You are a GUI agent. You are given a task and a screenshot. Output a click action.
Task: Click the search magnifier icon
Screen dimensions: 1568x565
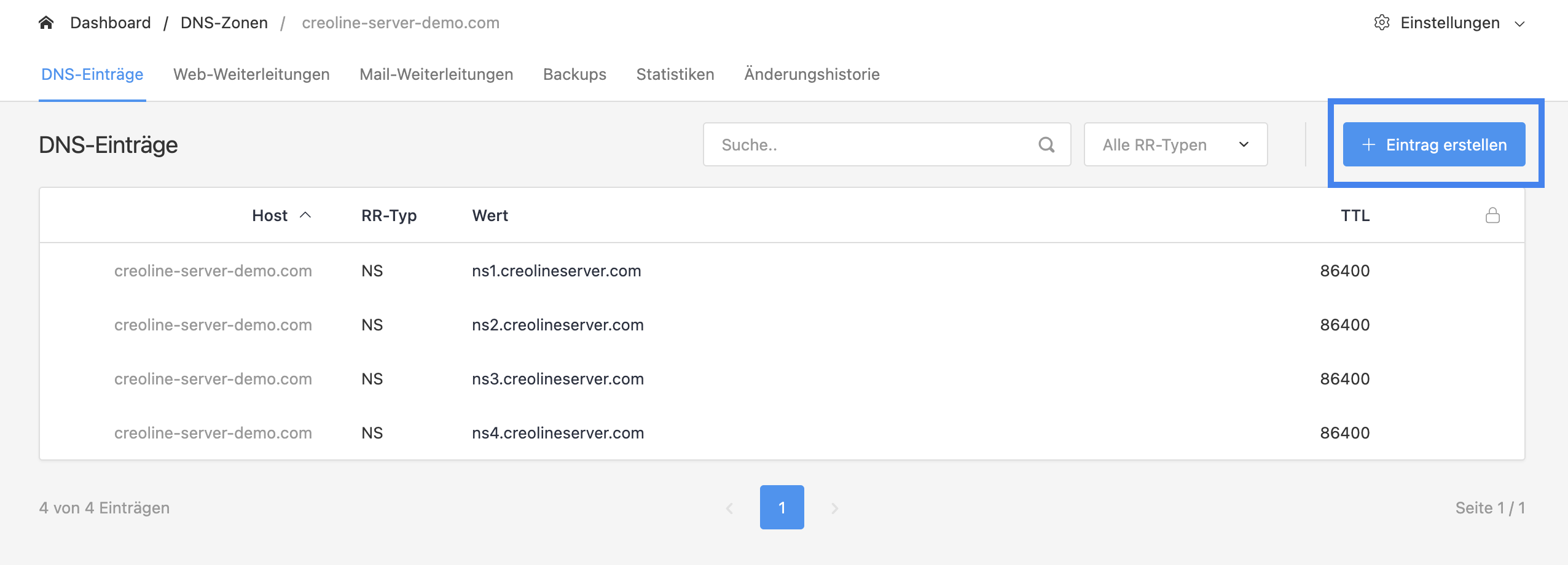(1046, 144)
